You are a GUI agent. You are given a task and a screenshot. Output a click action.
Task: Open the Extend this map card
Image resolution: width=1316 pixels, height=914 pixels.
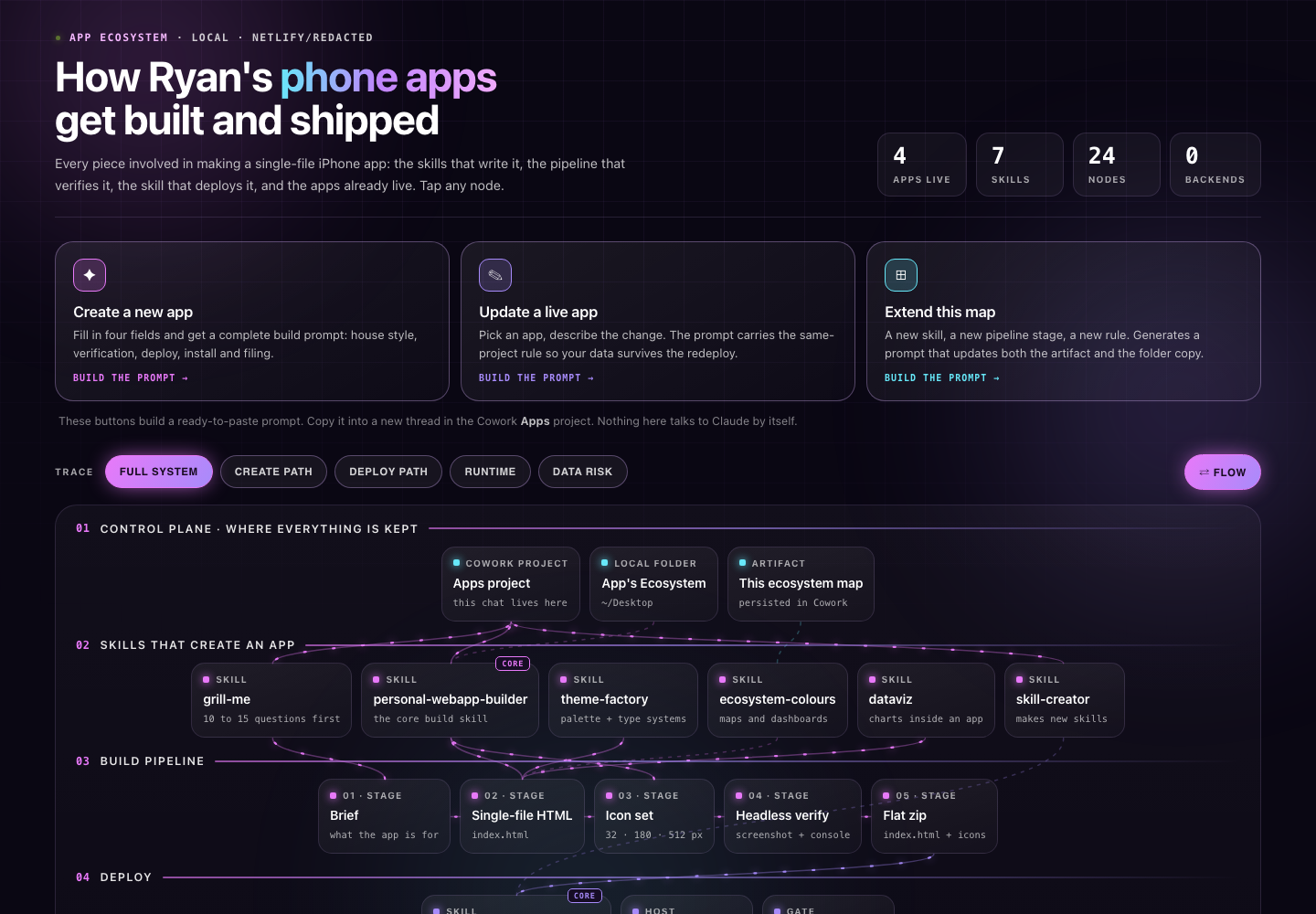[x=1064, y=321]
